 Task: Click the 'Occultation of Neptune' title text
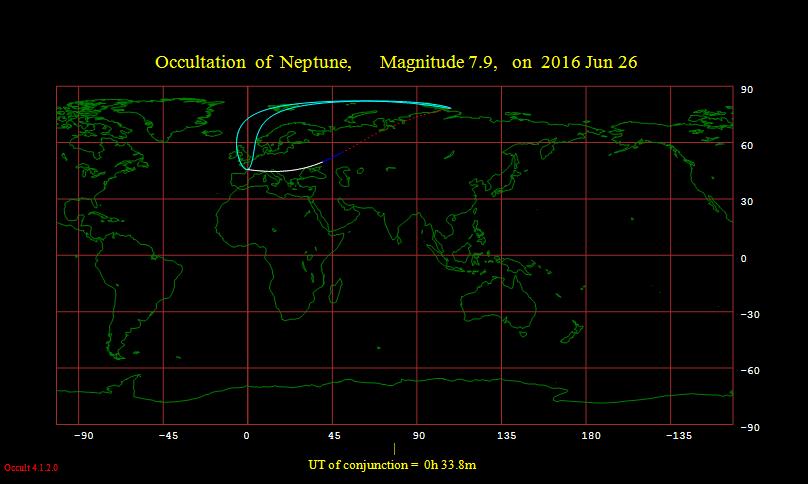pyautogui.click(x=252, y=63)
